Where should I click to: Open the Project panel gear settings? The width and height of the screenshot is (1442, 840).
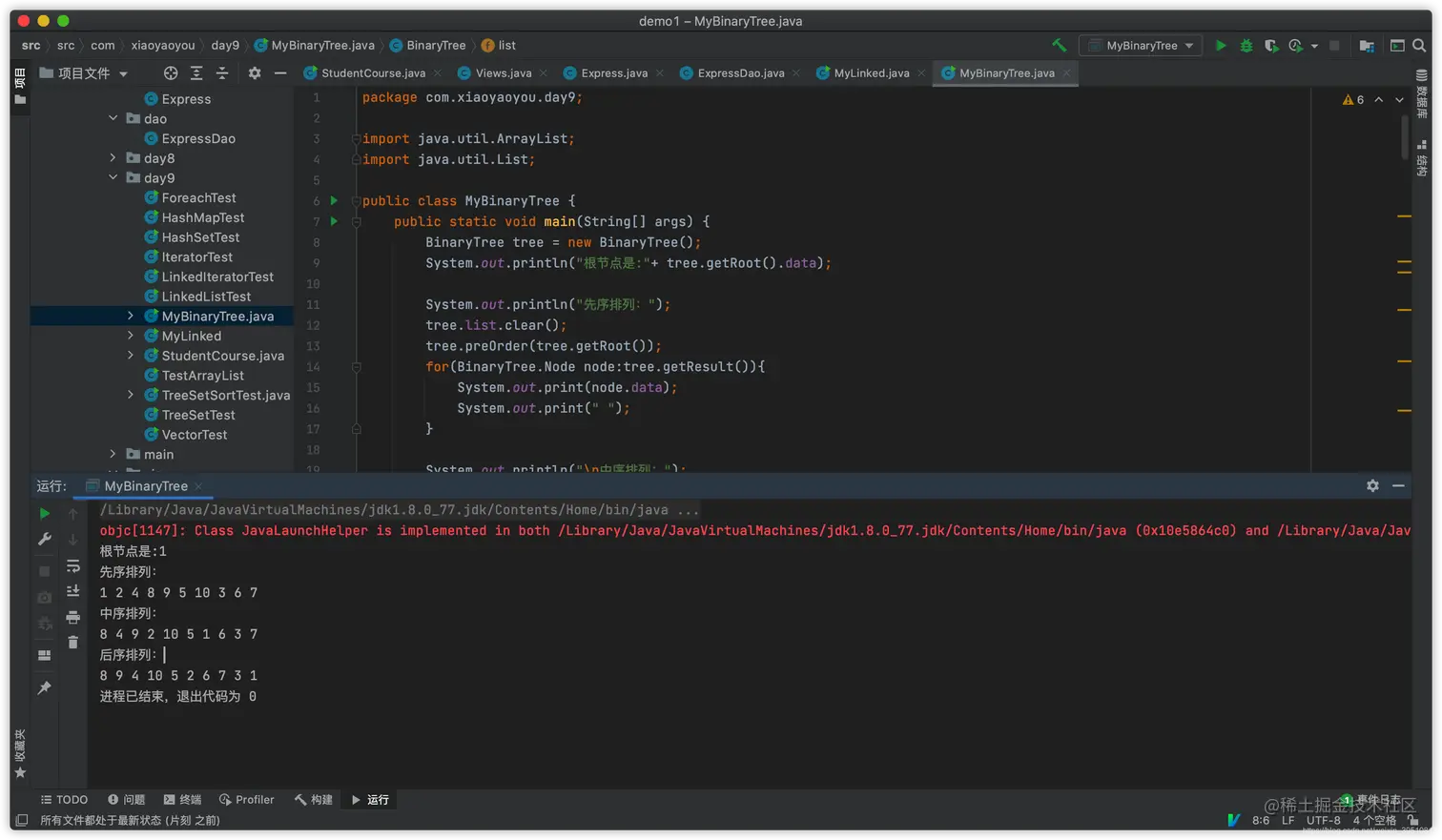[255, 72]
